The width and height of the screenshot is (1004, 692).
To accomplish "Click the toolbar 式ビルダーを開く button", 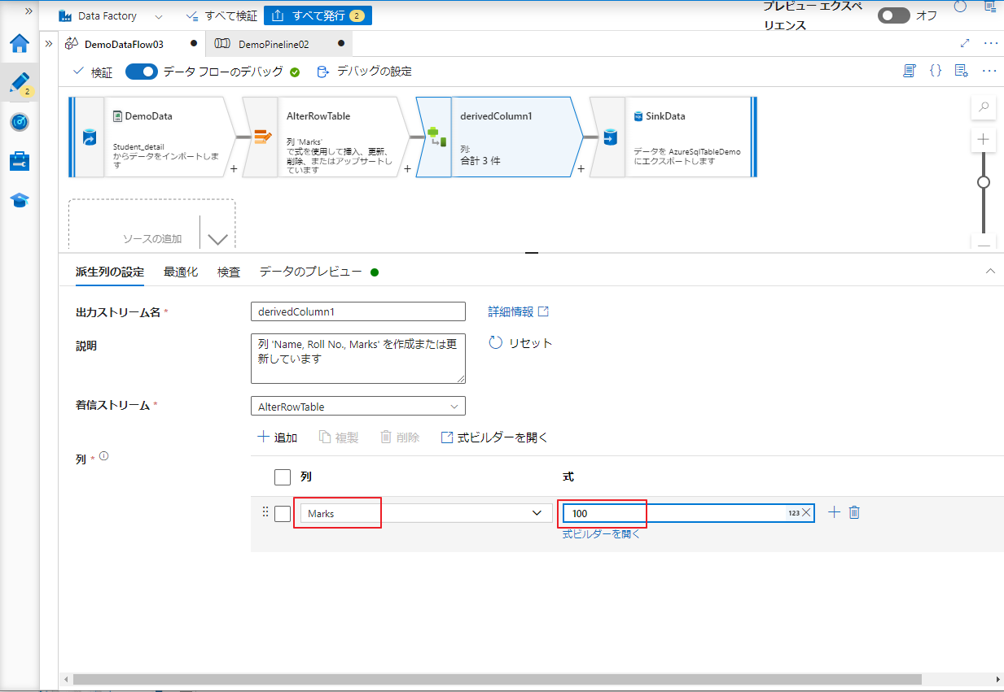I will pyautogui.click(x=494, y=438).
